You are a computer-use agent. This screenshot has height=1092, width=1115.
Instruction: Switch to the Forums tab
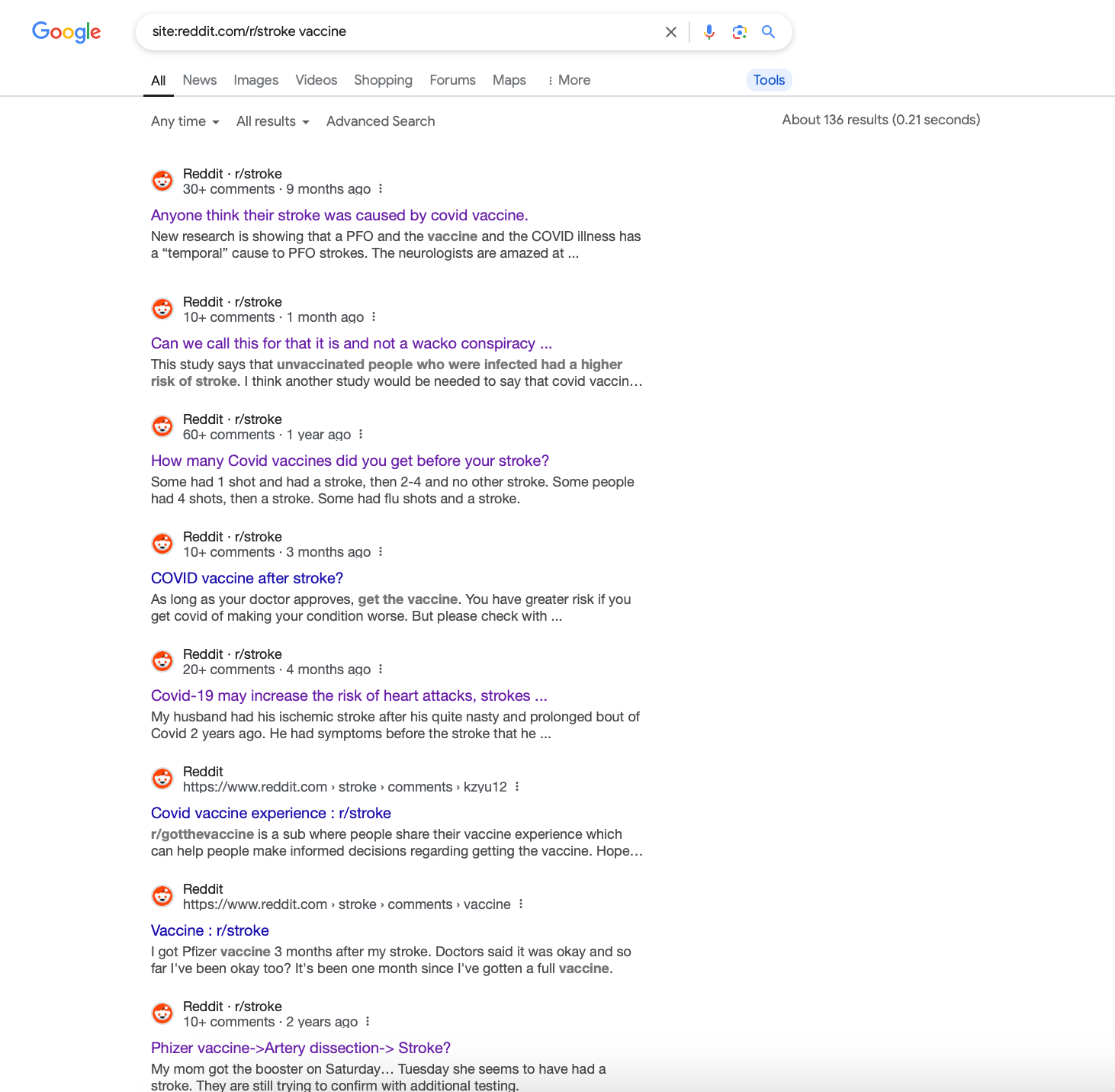click(452, 80)
